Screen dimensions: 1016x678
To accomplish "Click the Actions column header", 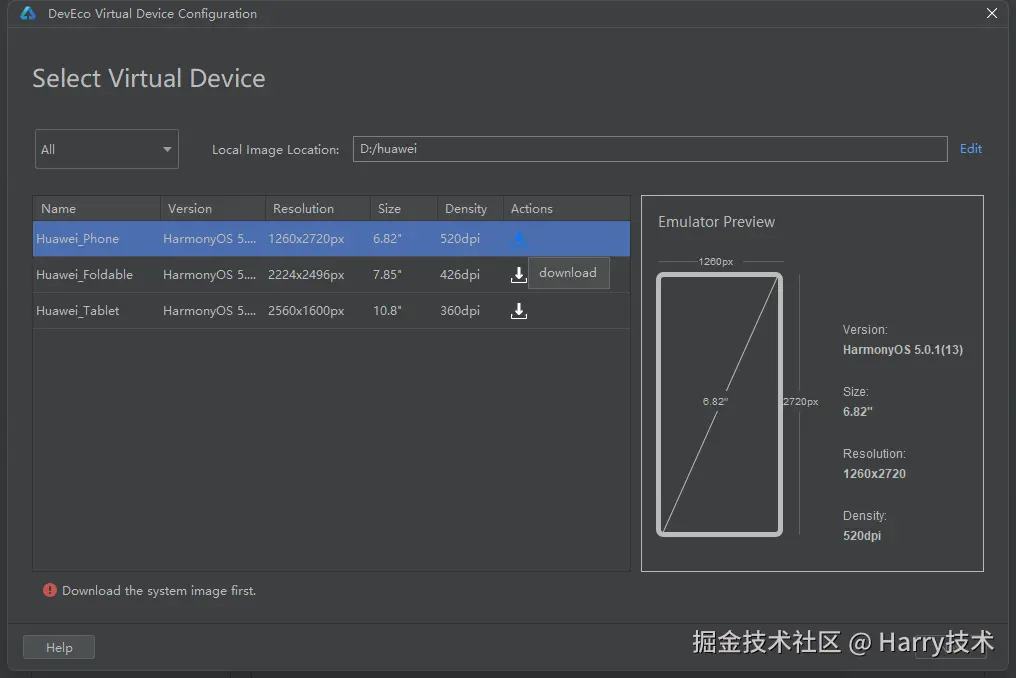I will pos(567,209).
